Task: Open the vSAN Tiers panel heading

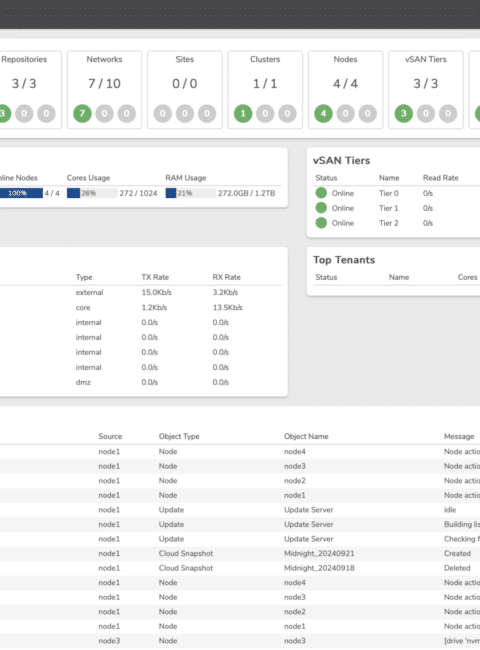Action: [342, 160]
